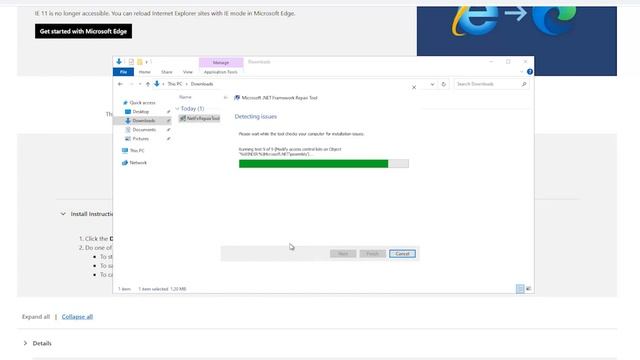Switch to large icons view in status bar
The height and width of the screenshot is (360, 640).
529,289
